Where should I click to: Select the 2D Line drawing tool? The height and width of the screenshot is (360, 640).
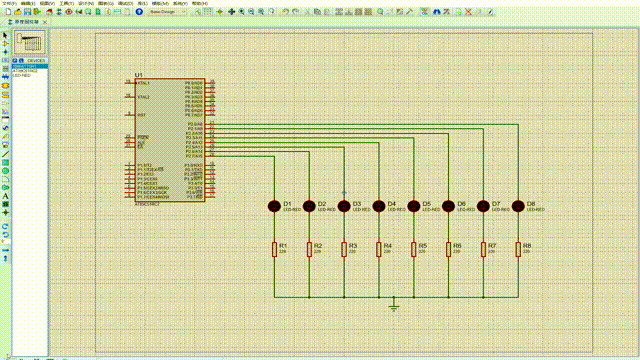[5, 154]
